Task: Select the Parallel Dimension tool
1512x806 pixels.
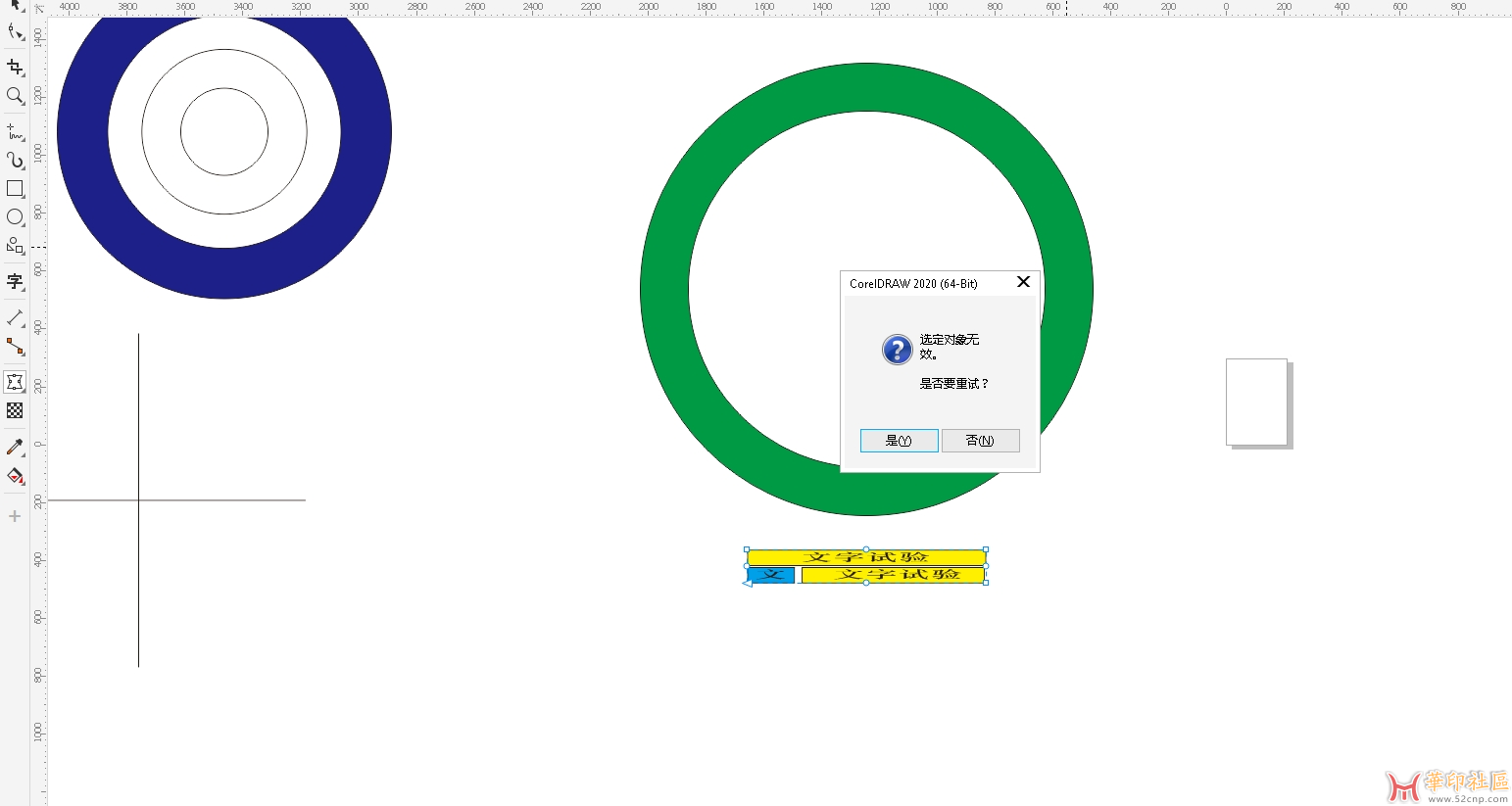Action: pyautogui.click(x=15, y=317)
